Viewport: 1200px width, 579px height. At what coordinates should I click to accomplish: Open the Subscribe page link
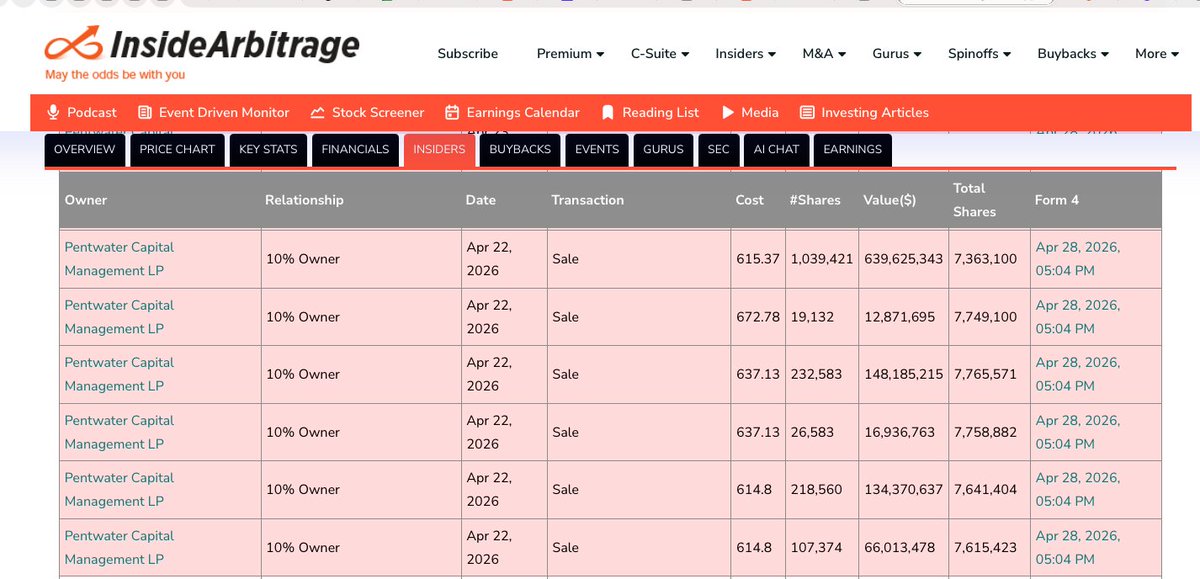pyautogui.click(x=467, y=54)
